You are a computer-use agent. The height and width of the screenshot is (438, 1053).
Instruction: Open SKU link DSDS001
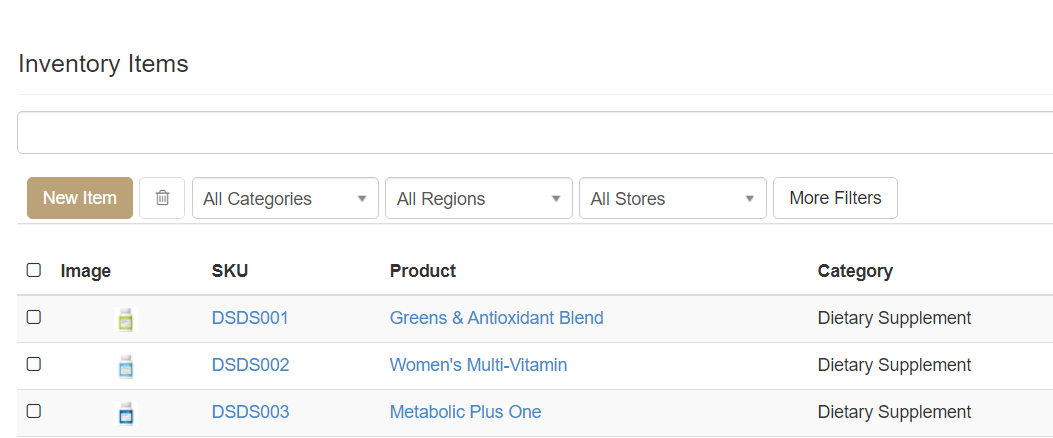click(x=250, y=318)
